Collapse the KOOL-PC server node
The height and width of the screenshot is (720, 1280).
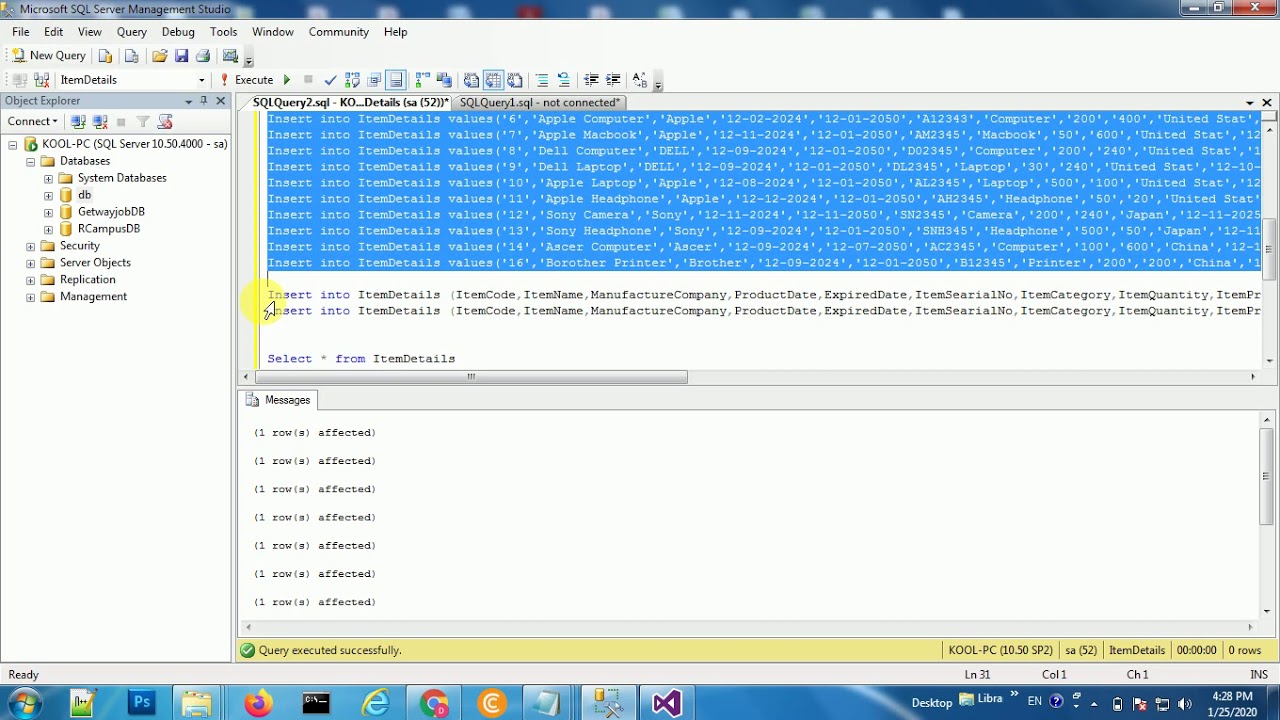[13, 144]
